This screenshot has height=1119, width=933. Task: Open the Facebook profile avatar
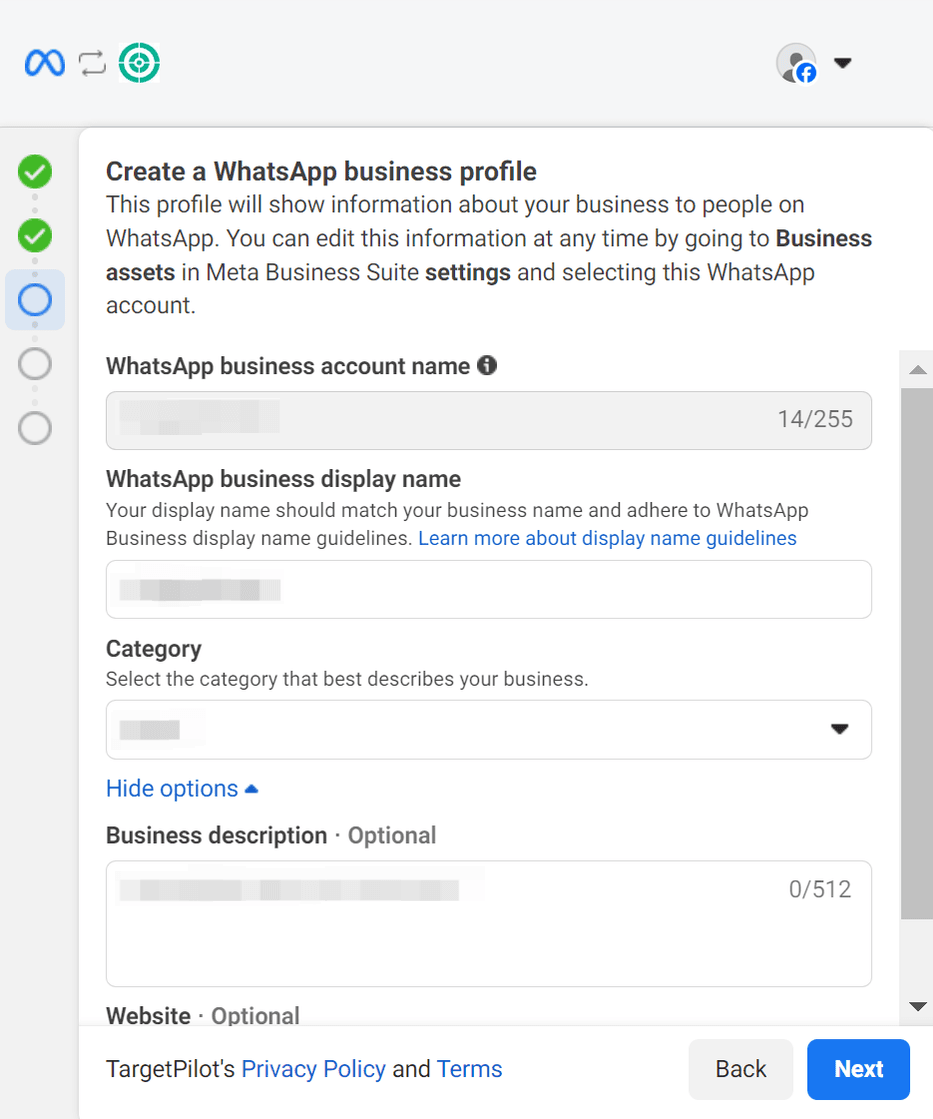click(797, 64)
